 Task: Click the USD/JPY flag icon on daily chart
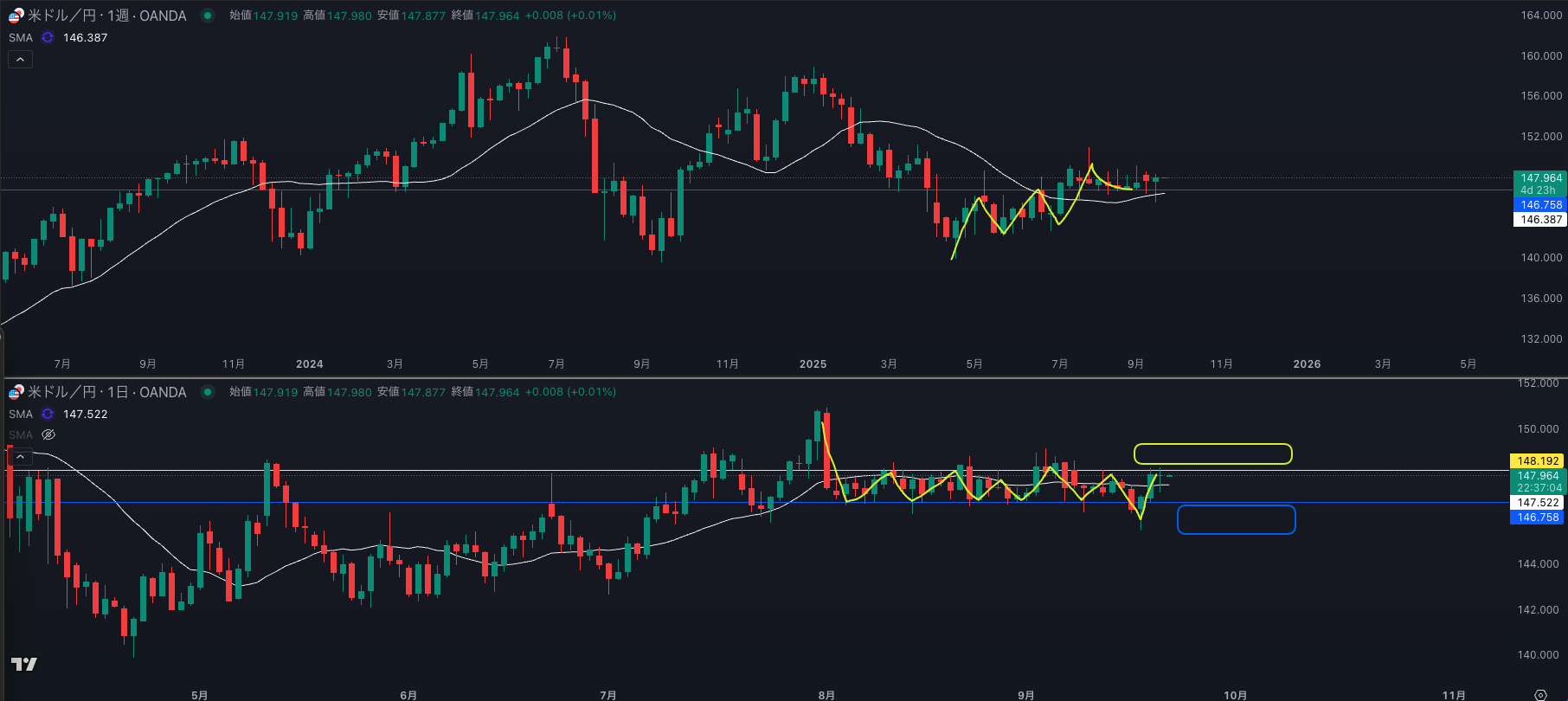point(16,392)
